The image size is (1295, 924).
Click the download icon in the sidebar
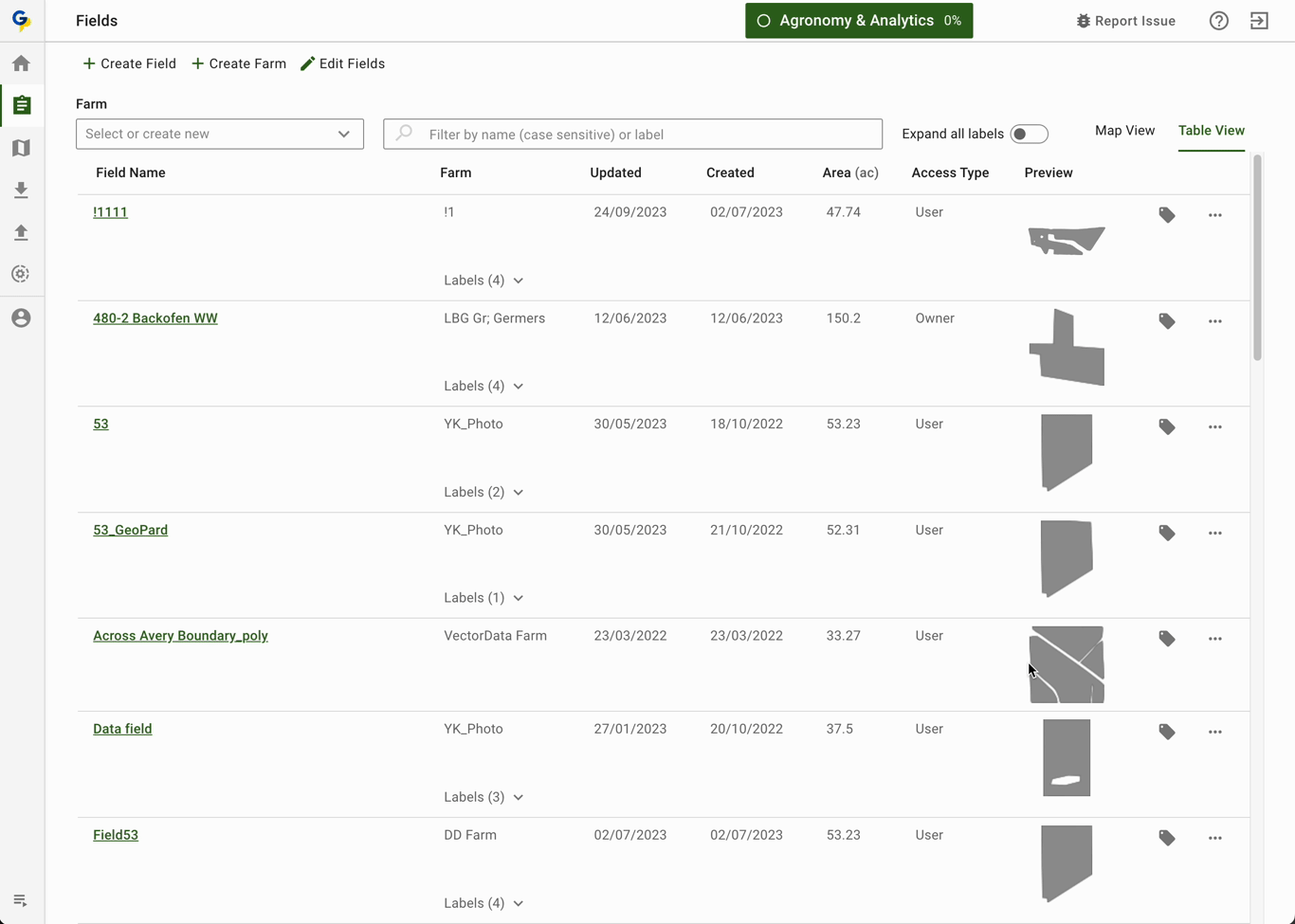coord(21,190)
